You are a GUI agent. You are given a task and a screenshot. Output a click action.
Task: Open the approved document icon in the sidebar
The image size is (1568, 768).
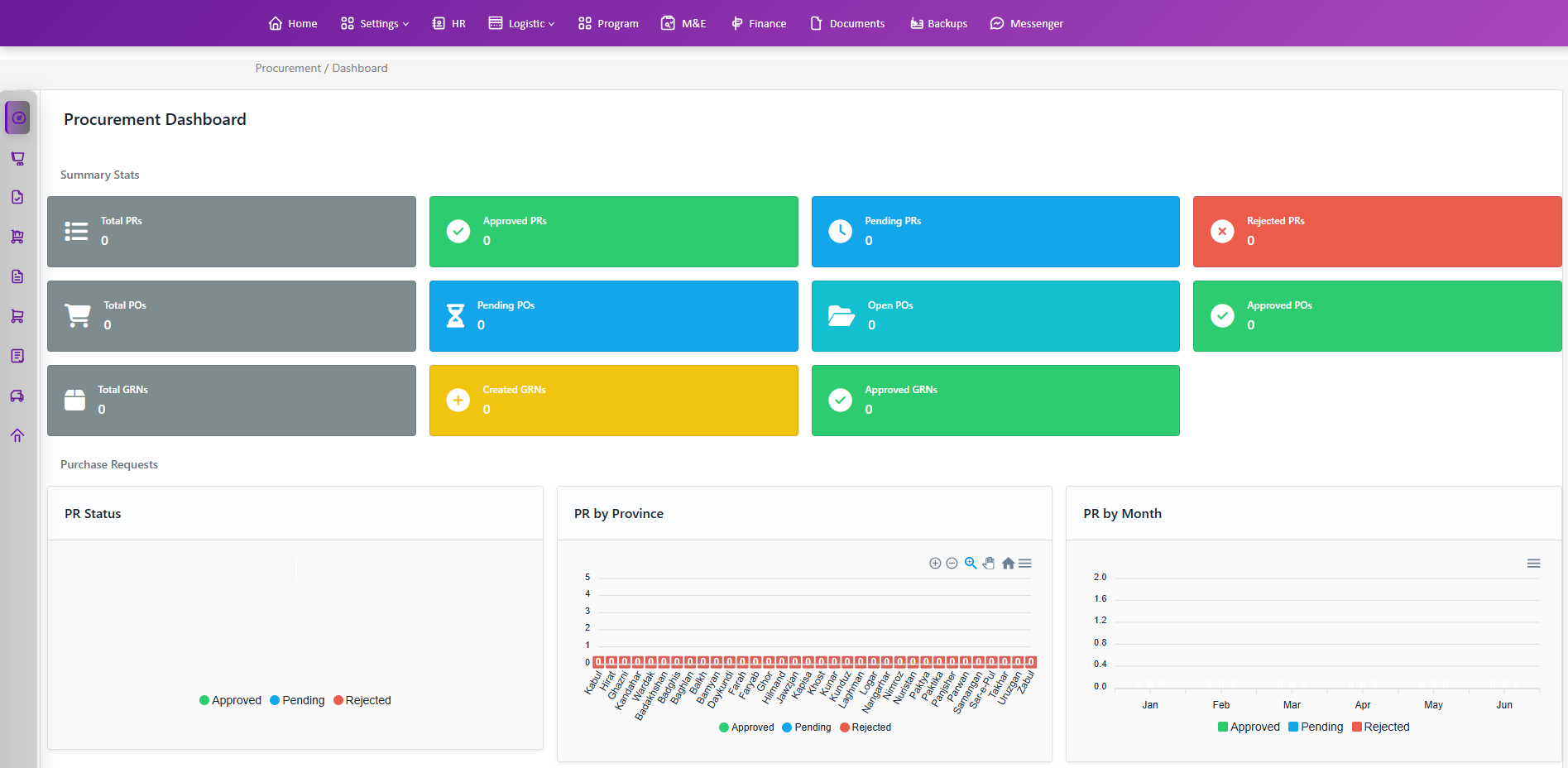pos(17,197)
